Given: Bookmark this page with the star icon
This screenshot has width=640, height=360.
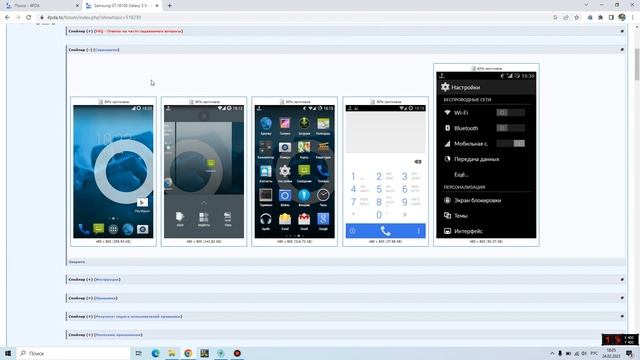Looking at the screenshot, I should [x=576, y=18].
